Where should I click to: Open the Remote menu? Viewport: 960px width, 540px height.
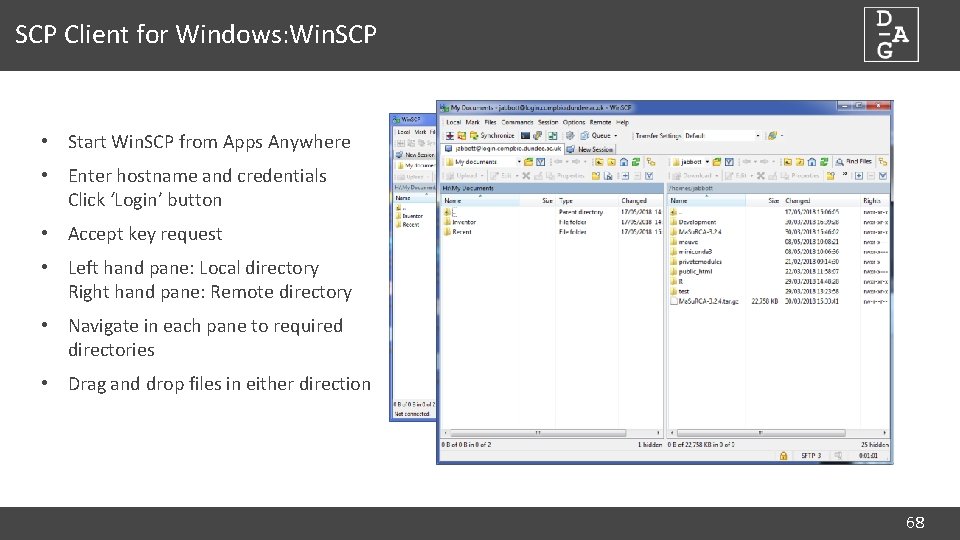[601, 122]
